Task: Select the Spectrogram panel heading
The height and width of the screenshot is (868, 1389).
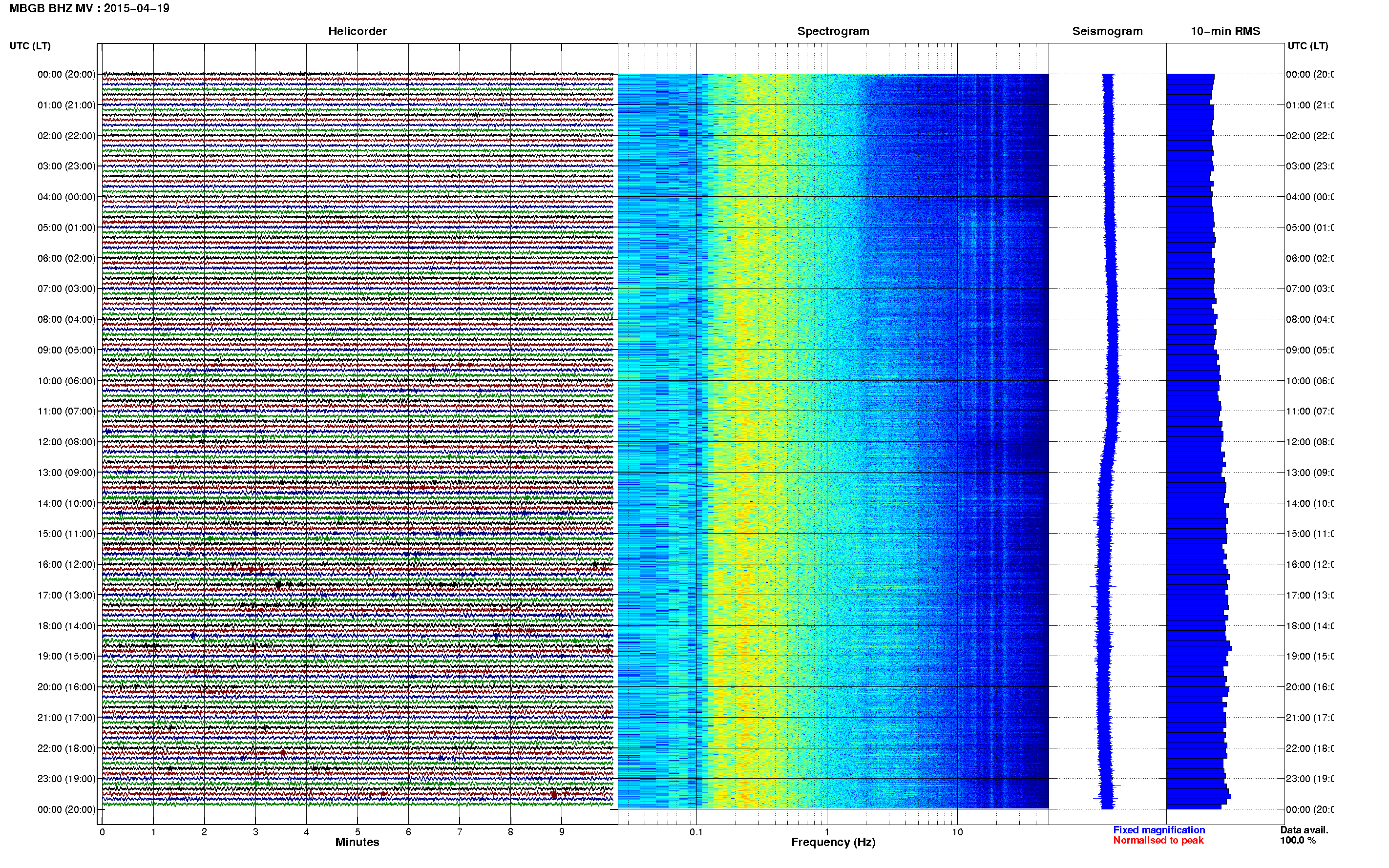Action: [x=833, y=32]
